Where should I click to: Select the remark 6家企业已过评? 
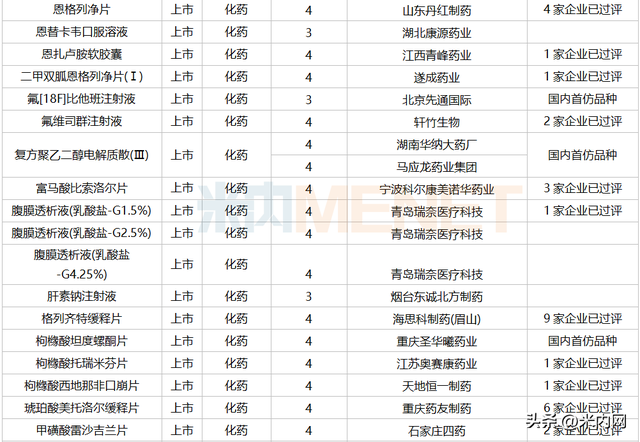click(582, 407)
